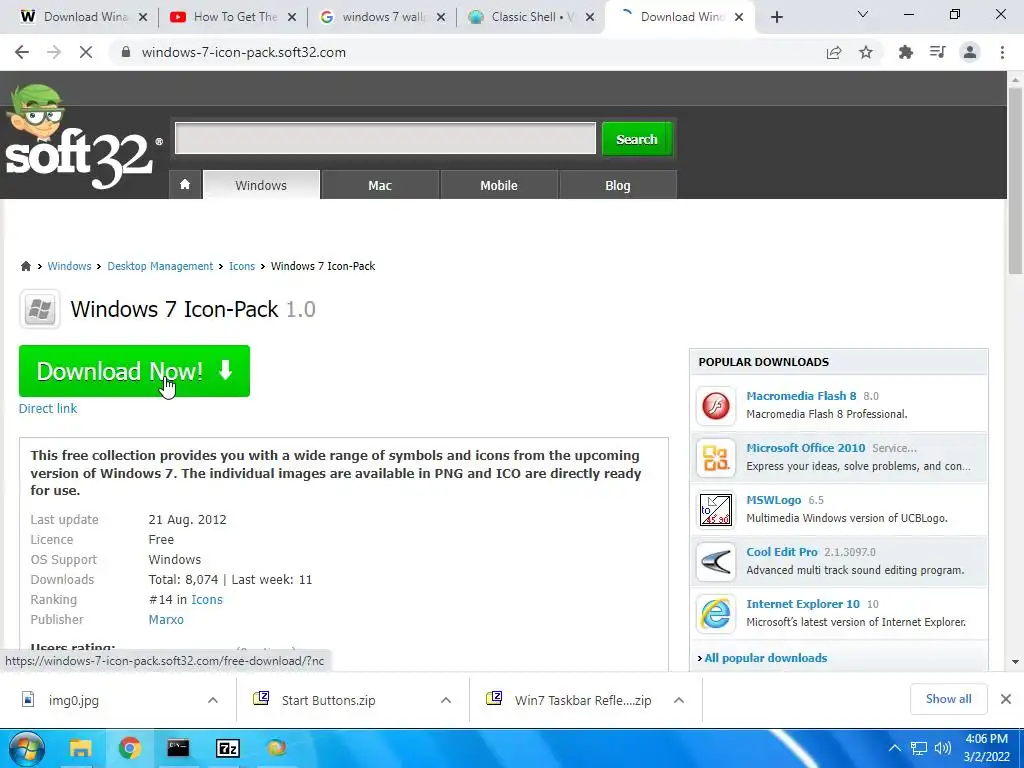This screenshot has width=1024, height=768.
Task: Click the Cool Edit Pro icon
Action: click(x=716, y=562)
